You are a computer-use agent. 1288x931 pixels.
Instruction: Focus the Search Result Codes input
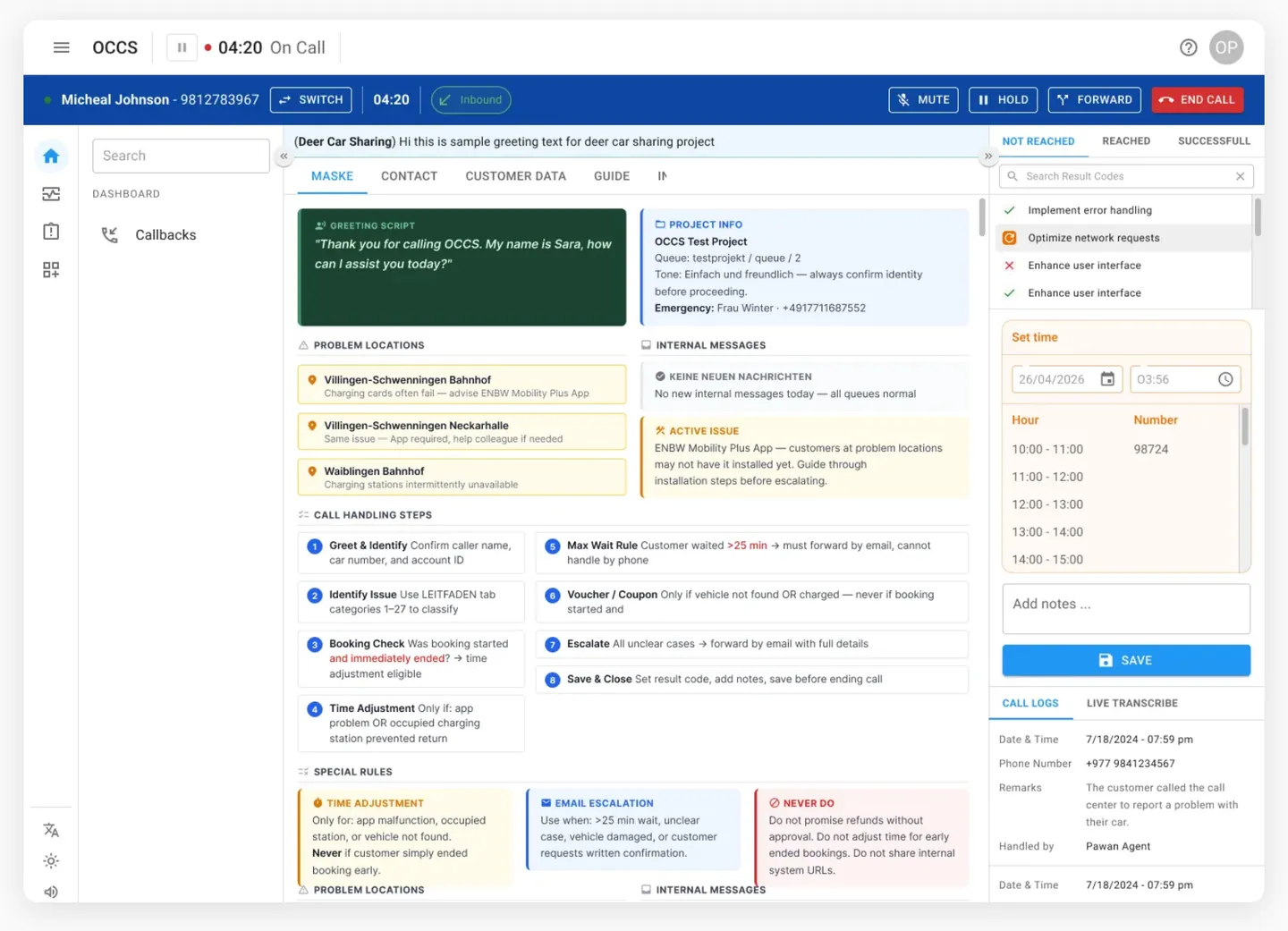(1125, 176)
